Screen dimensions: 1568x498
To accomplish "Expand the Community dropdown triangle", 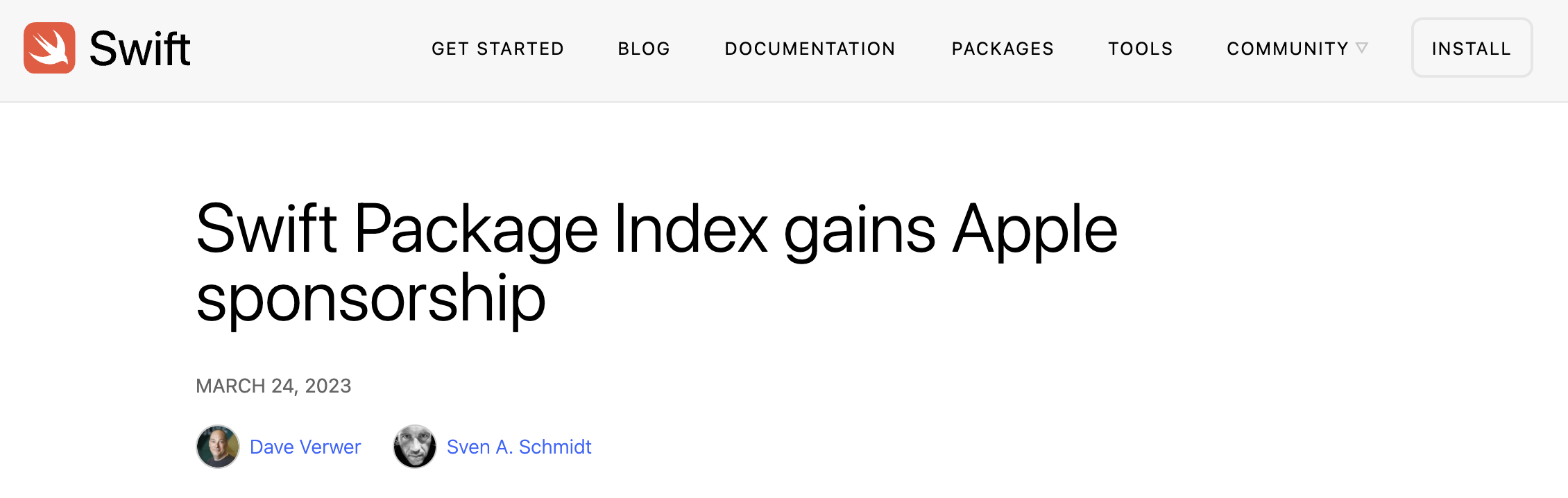I will 1362,48.
